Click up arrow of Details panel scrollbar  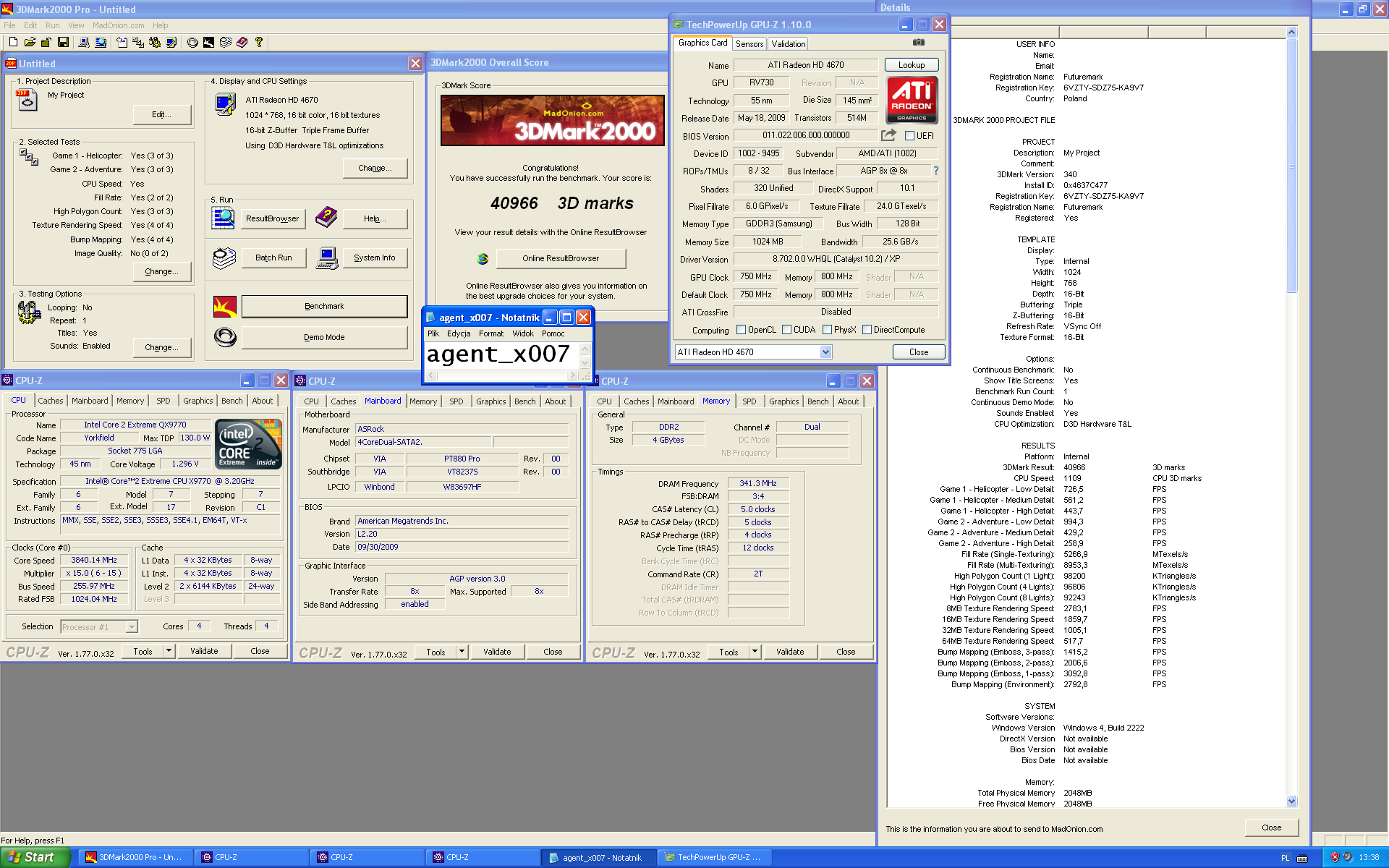click(x=1292, y=33)
